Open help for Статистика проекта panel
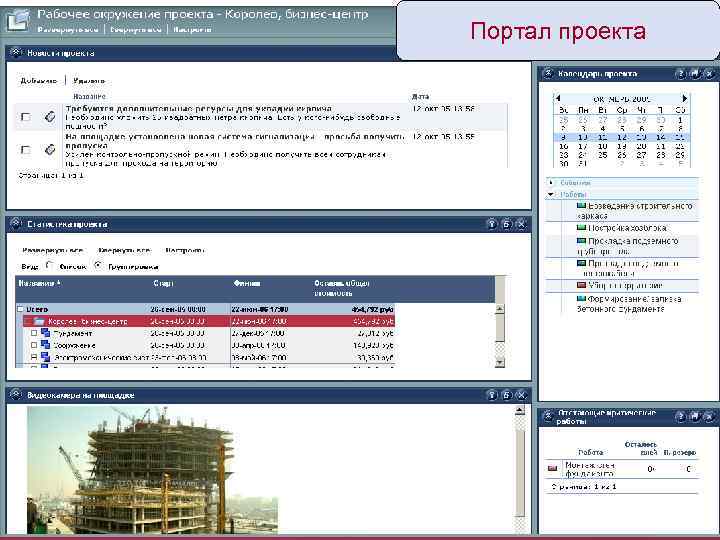Screen dimensions: 720x540 tap(491, 224)
